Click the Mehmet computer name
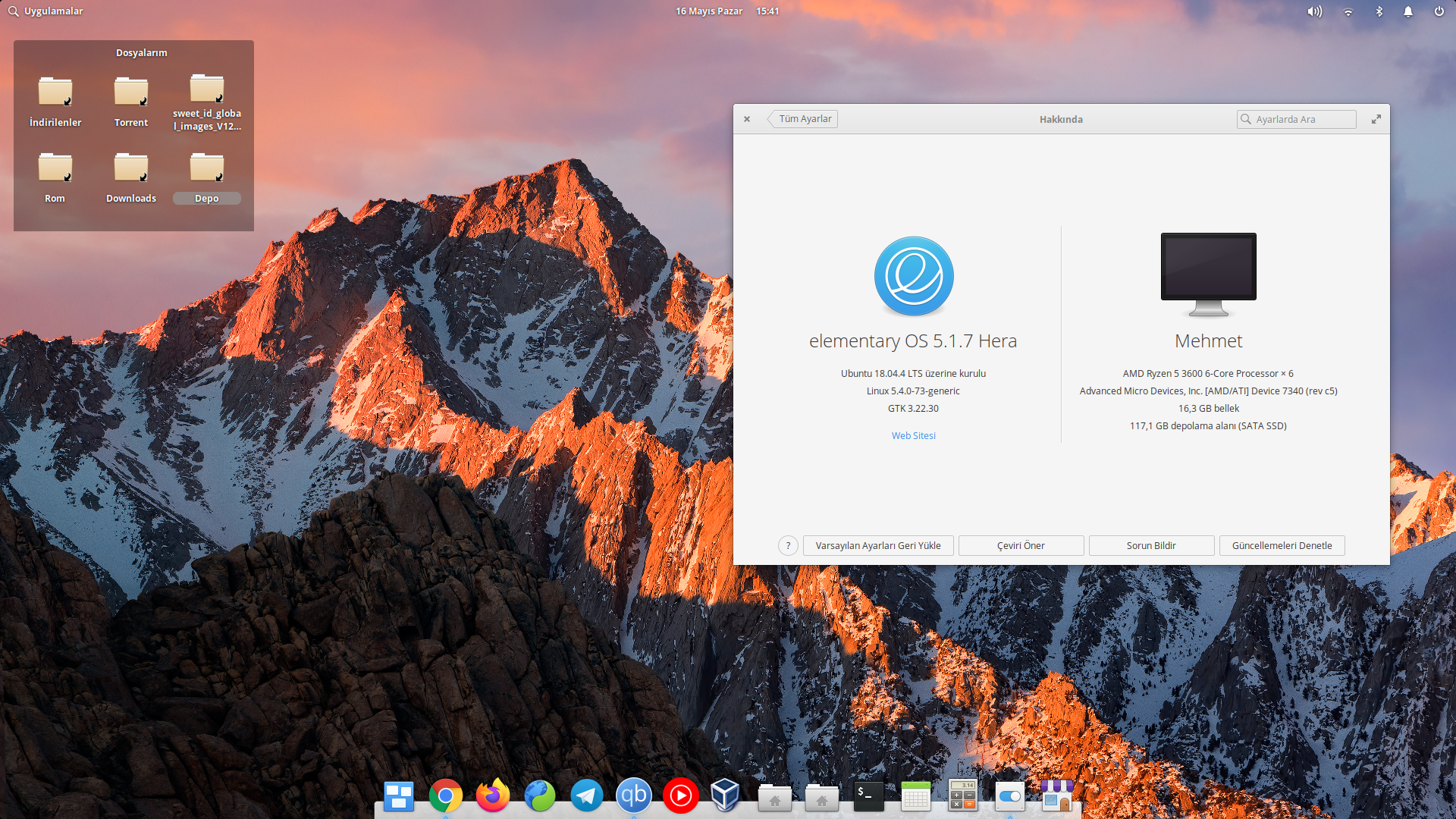This screenshot has width=1456, height=819. pos(1209,341)
